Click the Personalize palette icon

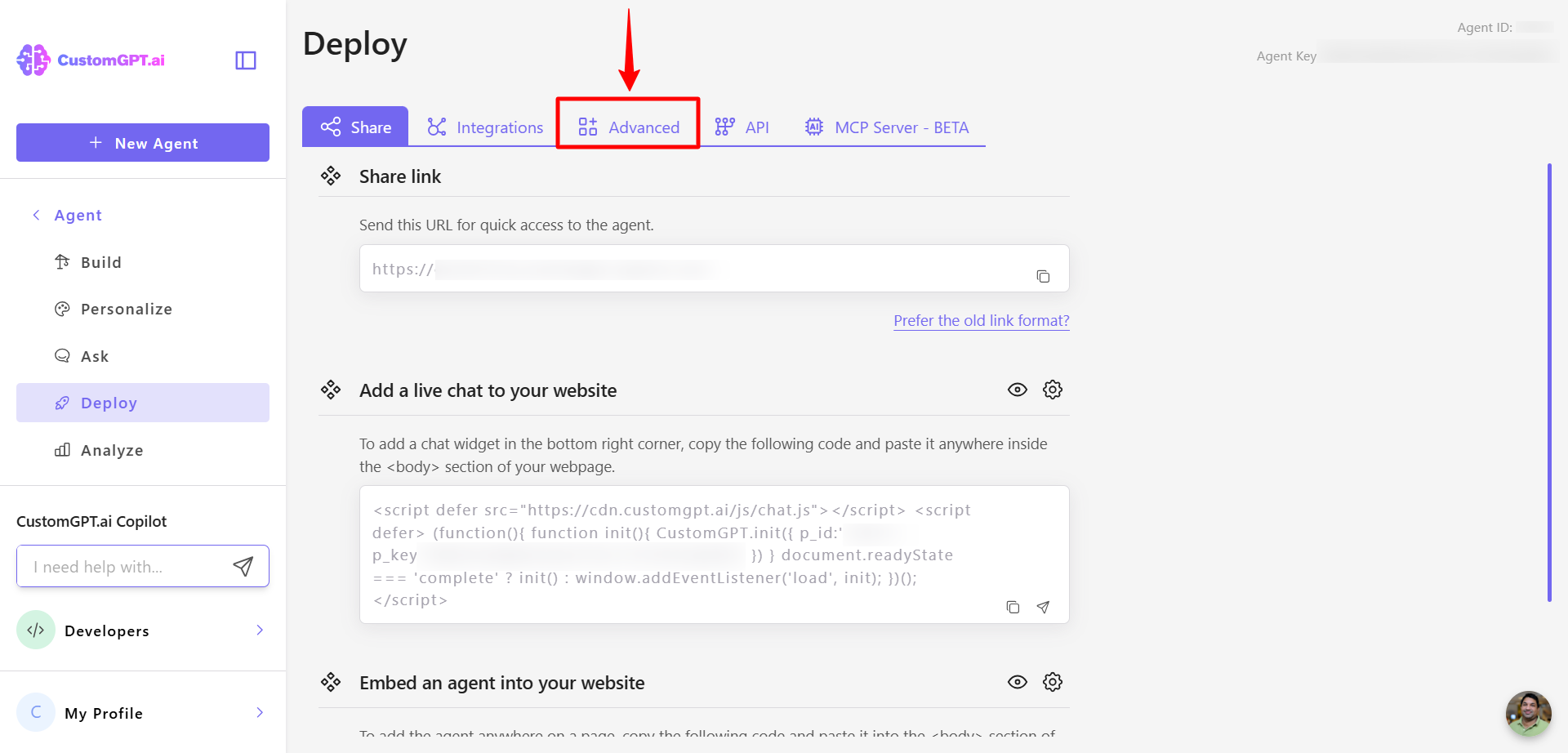62,309
